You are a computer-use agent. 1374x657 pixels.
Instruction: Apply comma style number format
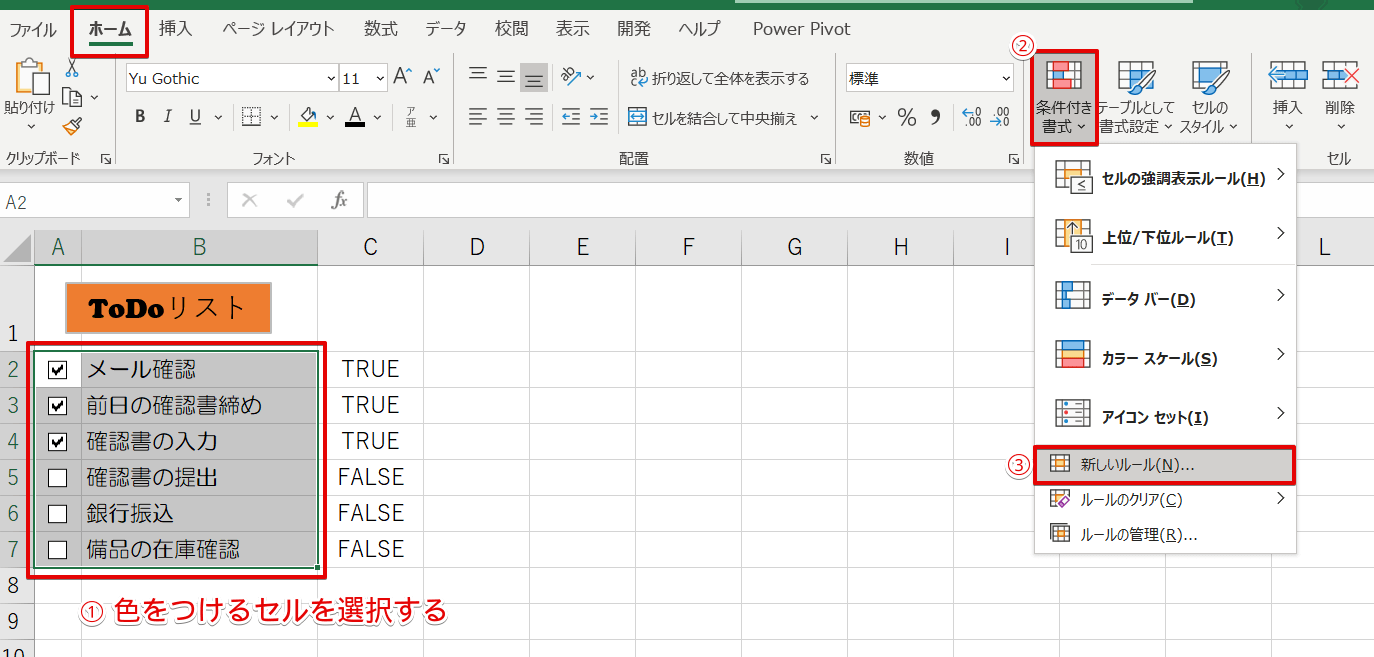click(x=936, y=118)
